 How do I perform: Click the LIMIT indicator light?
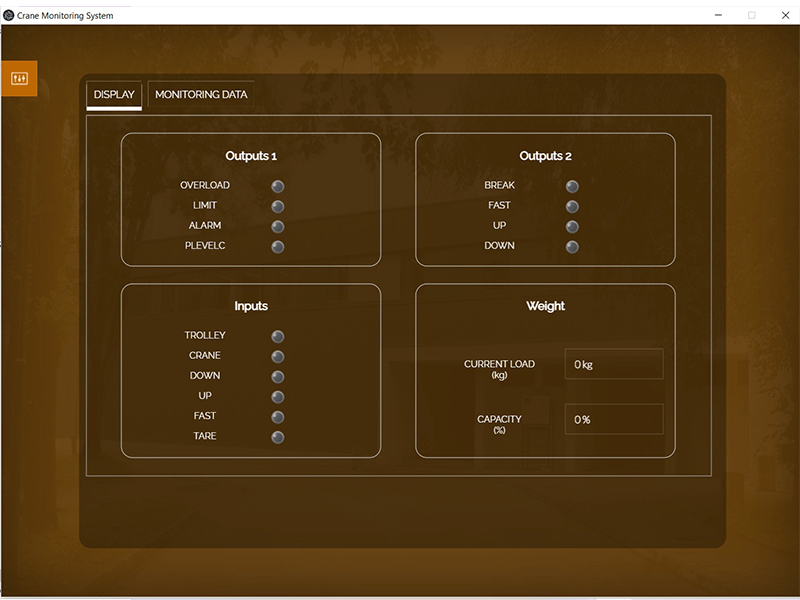click(278, 206)
